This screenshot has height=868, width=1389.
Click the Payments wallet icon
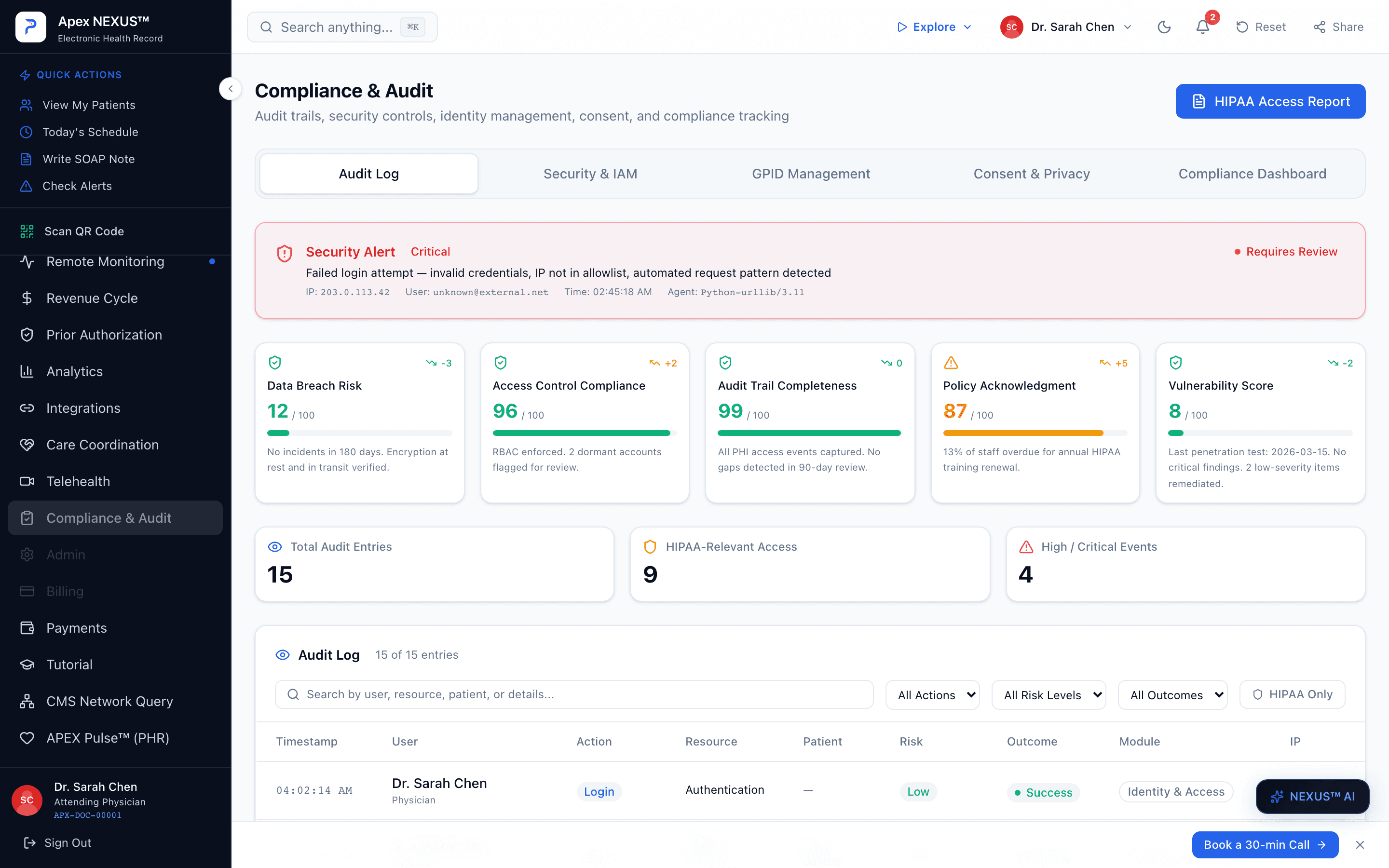[x=27, y=628]
